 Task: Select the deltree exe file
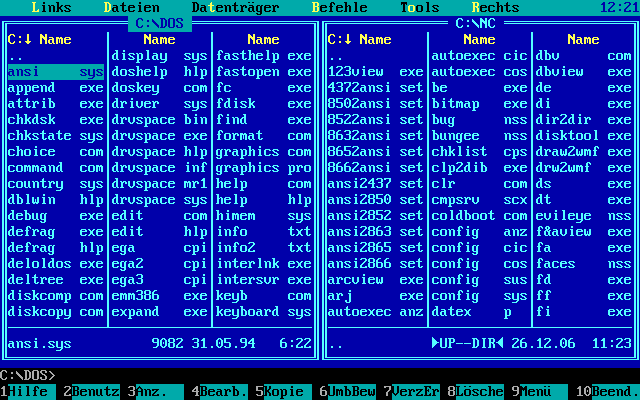[x=56, y=280]
